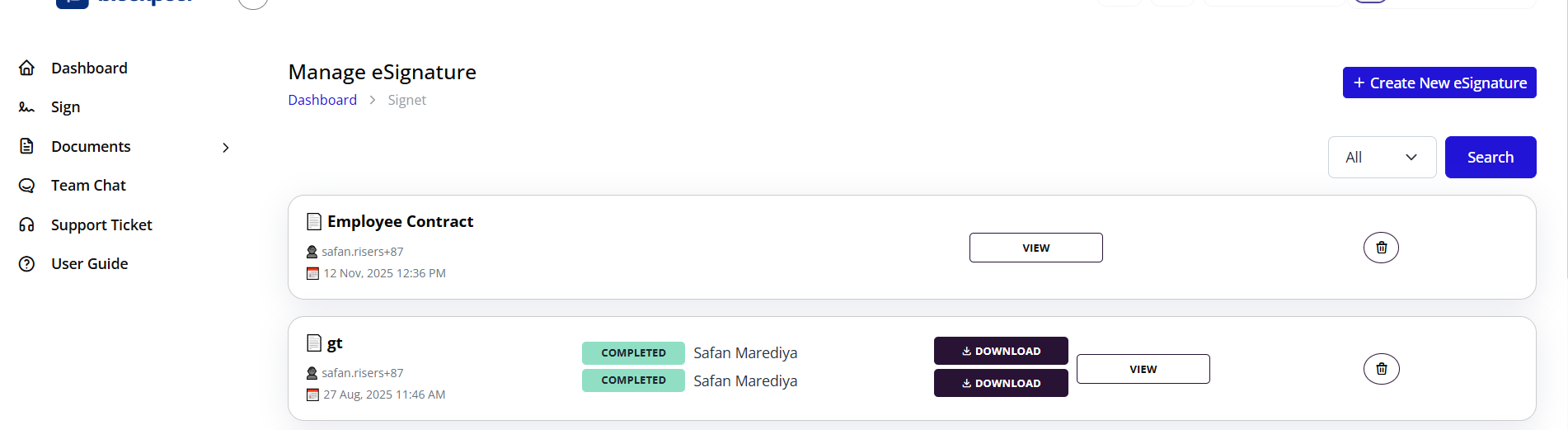
Task: Delete the gt document with trash icon
Action: coord(1381,369)
